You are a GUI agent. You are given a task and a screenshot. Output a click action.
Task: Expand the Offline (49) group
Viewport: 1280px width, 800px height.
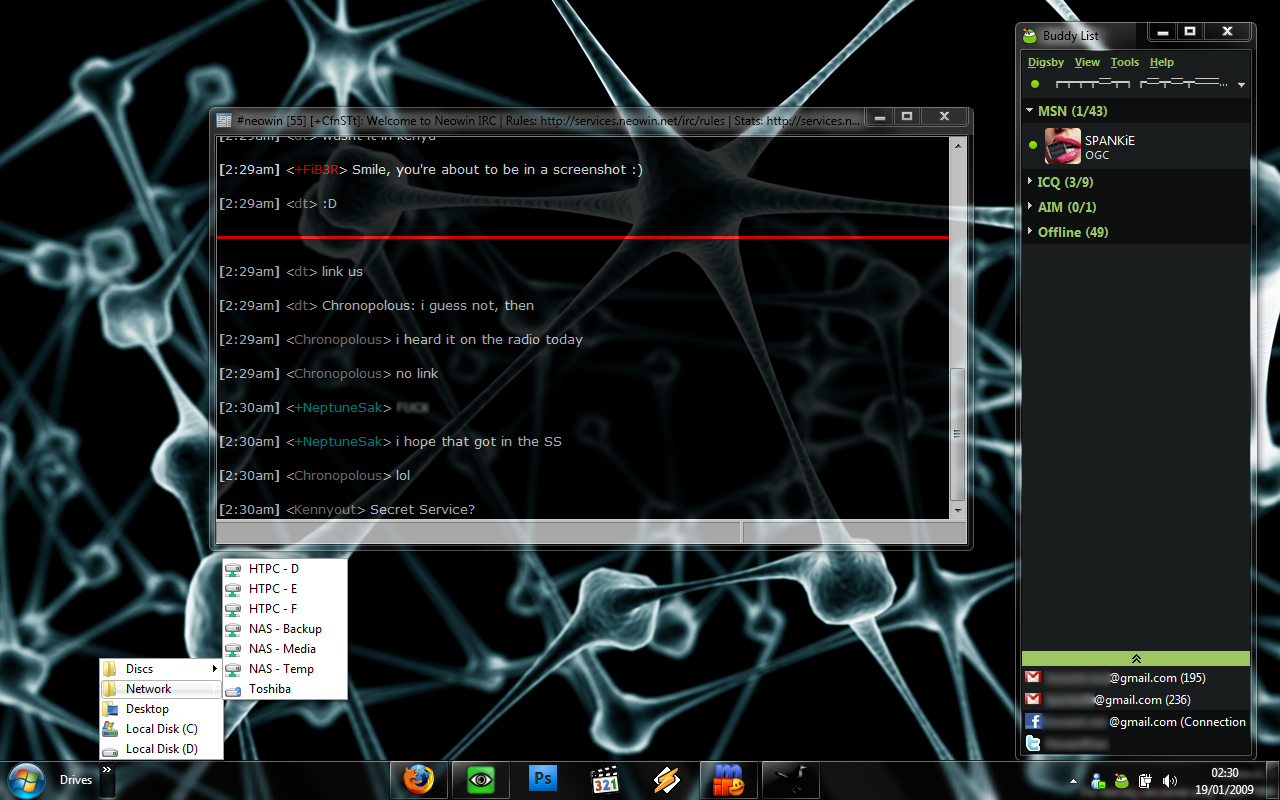tap(1030, 232)
